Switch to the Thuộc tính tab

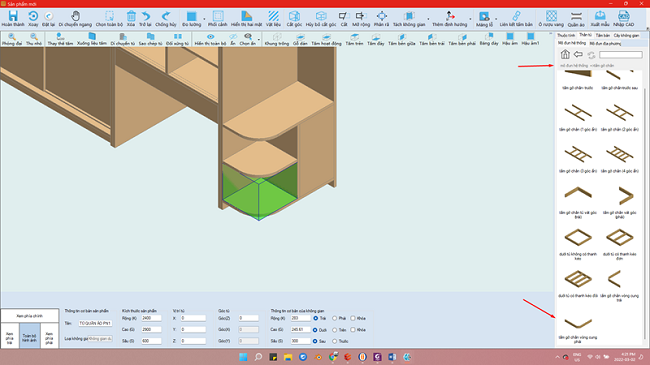pos(566,36)
